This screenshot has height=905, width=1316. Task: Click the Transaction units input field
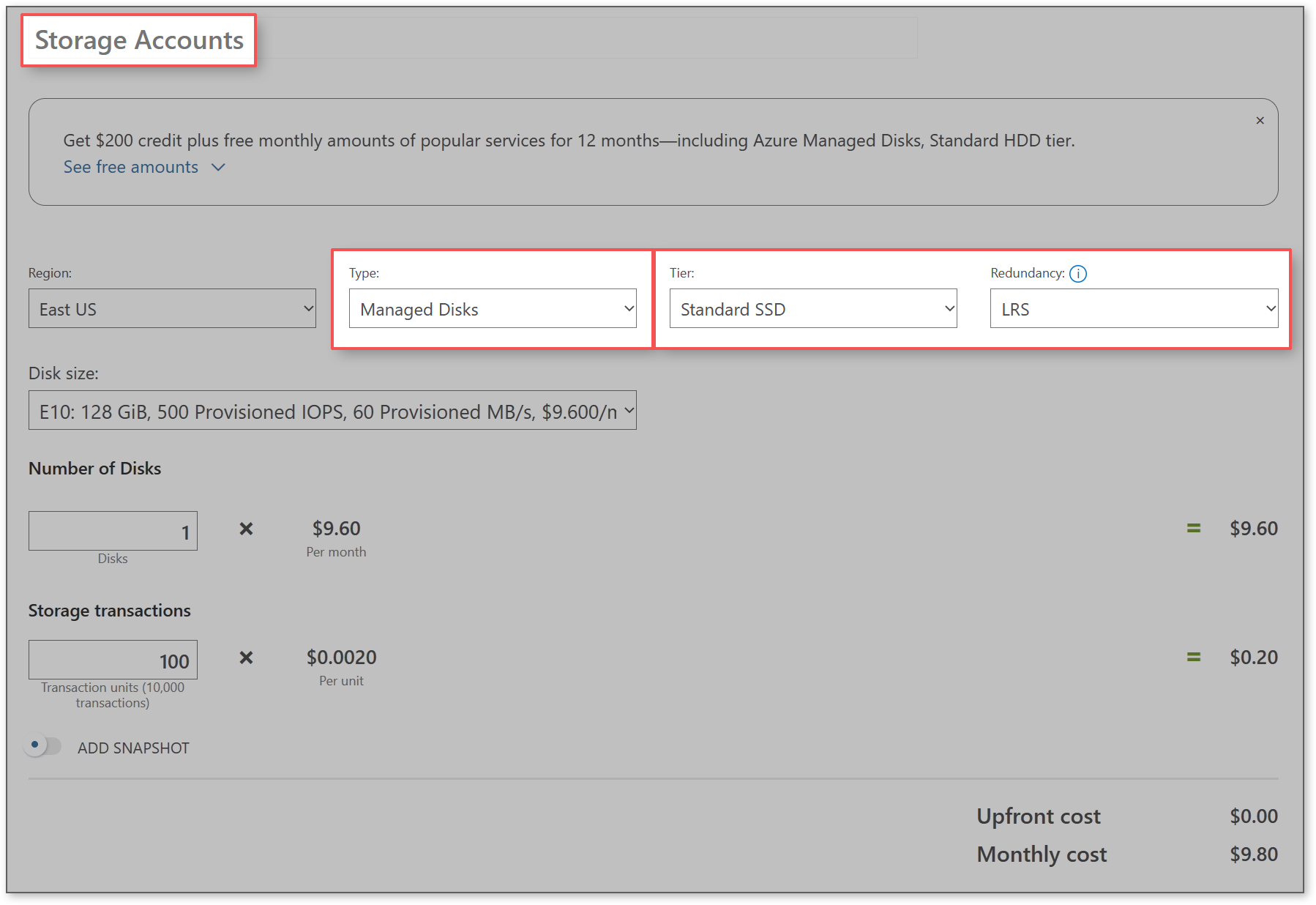point(113,659)
